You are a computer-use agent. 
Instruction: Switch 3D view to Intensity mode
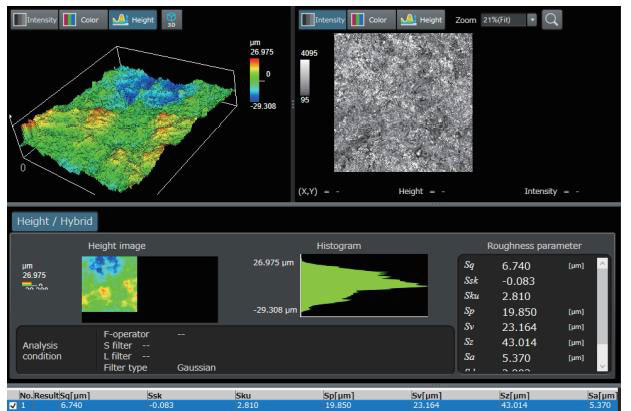pyautogui.click(x=32, y=20)
